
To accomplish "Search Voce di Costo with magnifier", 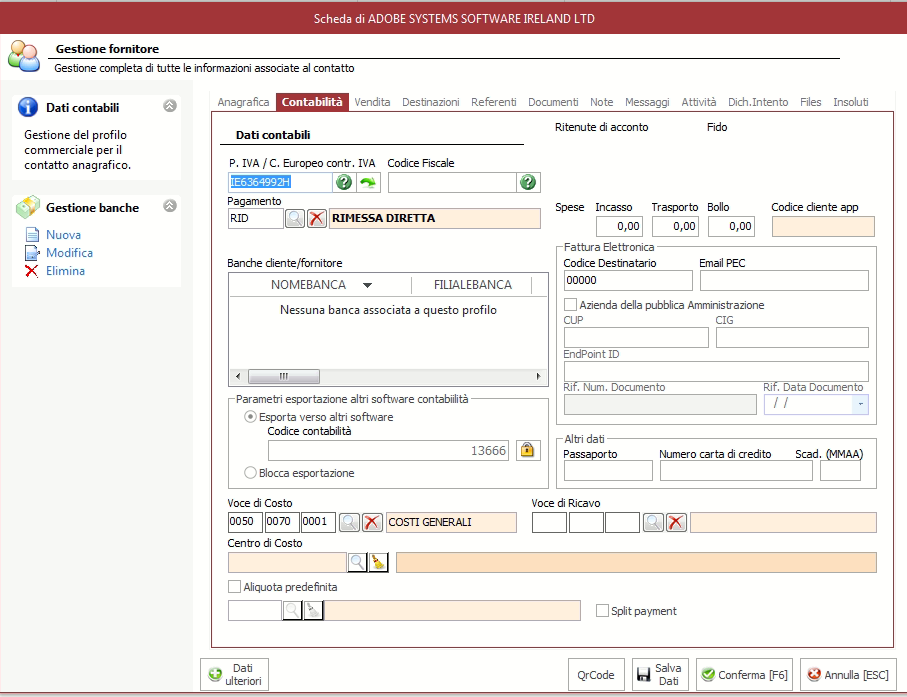I will click(349, 522).
